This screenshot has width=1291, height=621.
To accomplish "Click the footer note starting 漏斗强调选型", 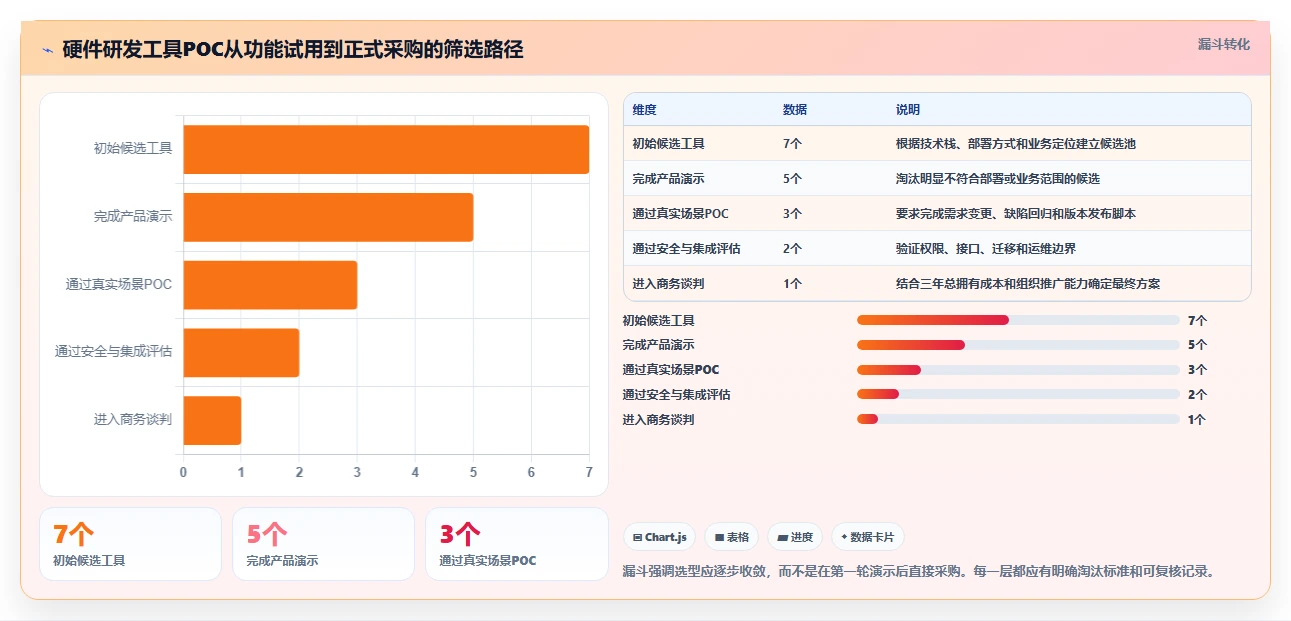I will pos(920,572).
